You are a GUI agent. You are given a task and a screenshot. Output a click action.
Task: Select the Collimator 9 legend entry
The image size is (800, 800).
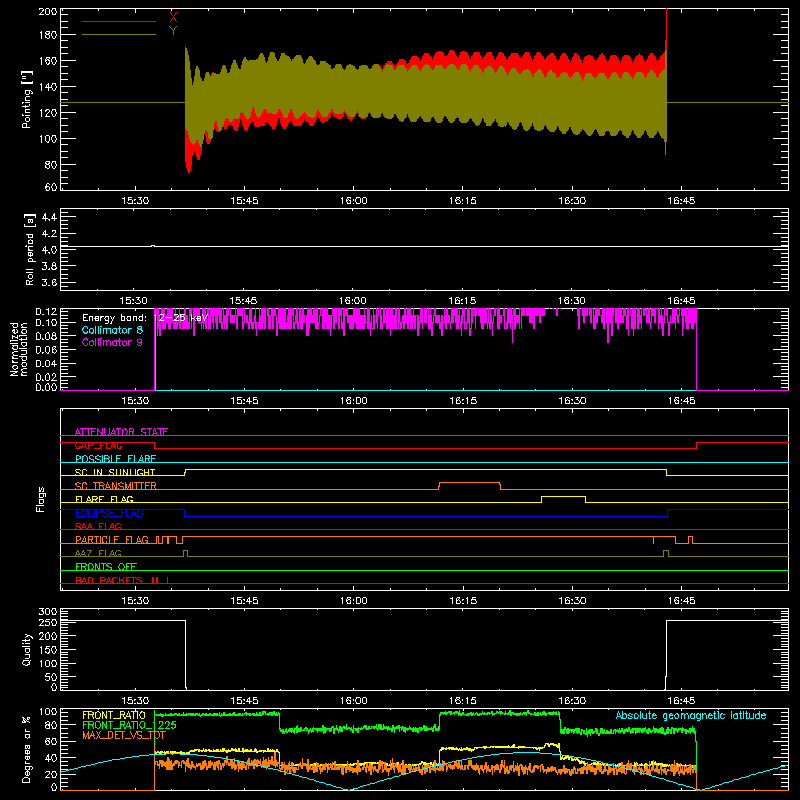tap(112, 342)
